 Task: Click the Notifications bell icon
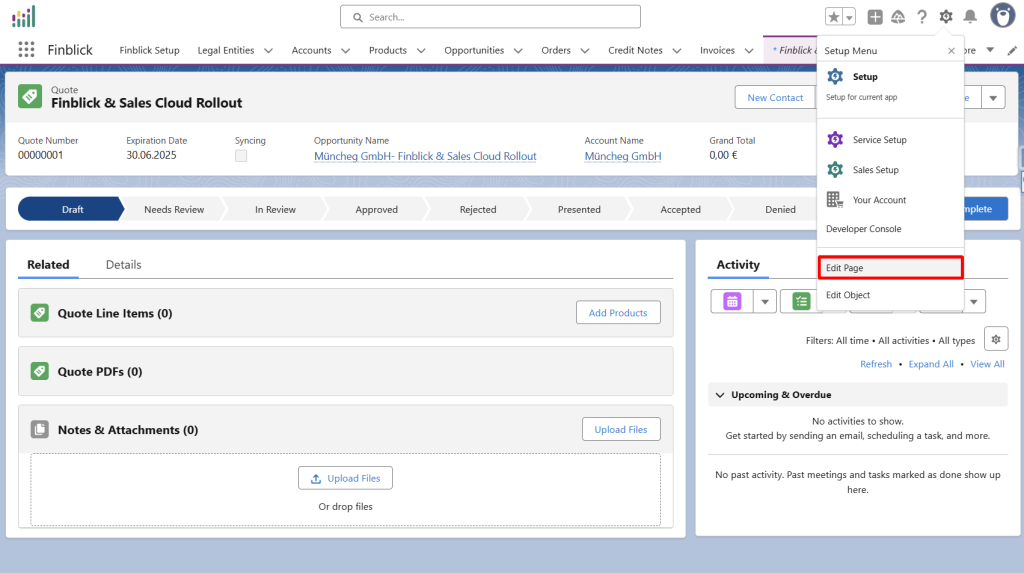coord(970,17)
